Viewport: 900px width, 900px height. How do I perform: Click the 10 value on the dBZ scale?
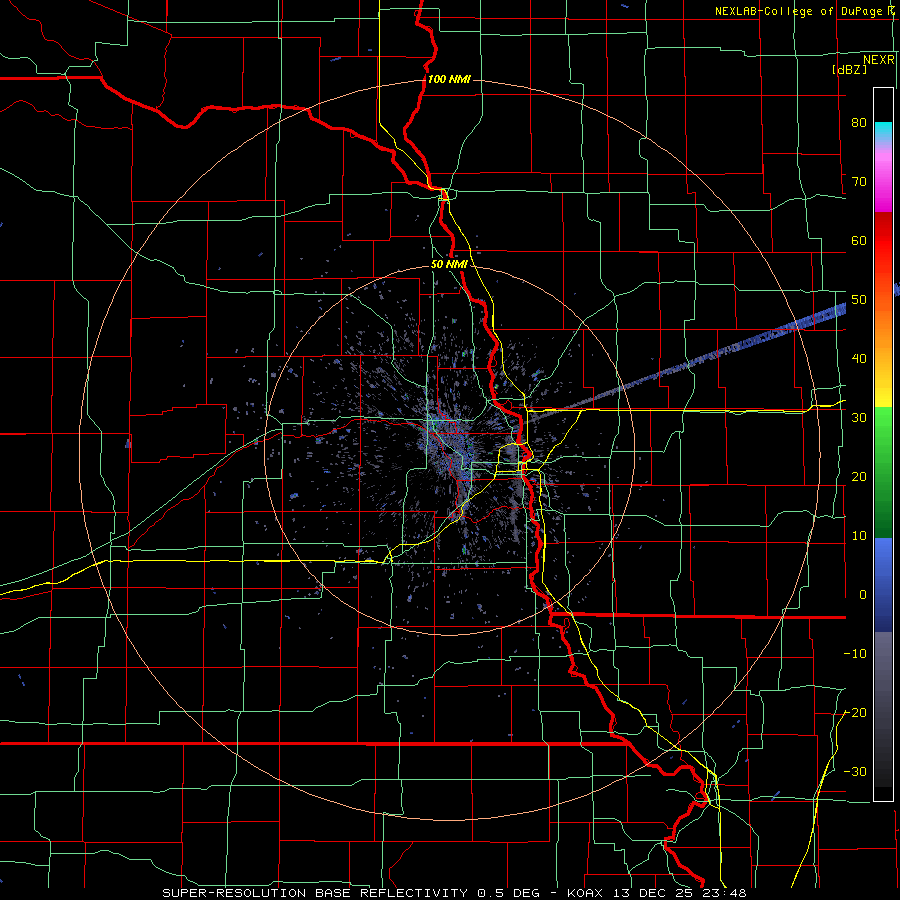pos(859,536)
